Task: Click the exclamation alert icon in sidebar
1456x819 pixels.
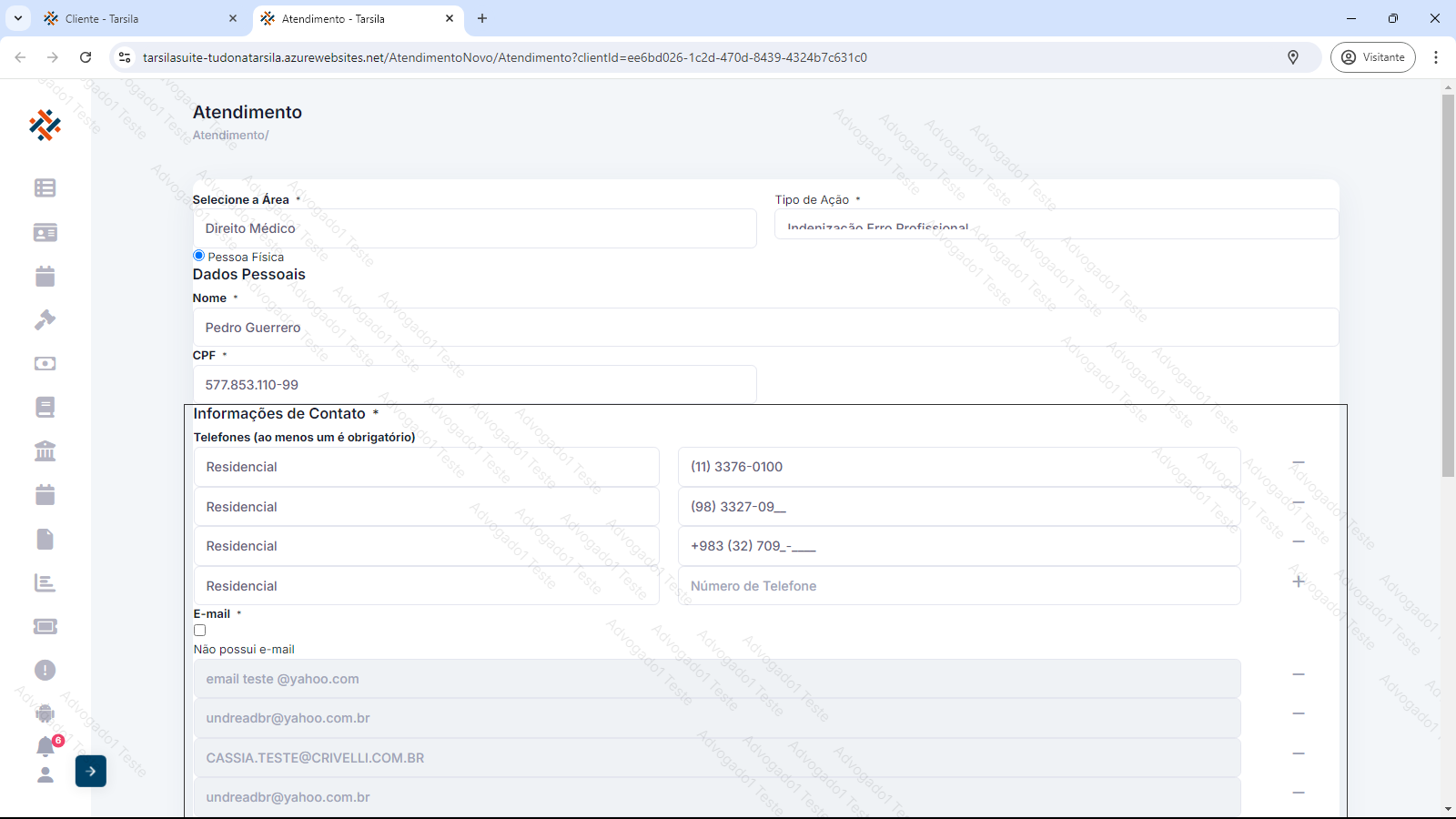Action: point(45,671)
